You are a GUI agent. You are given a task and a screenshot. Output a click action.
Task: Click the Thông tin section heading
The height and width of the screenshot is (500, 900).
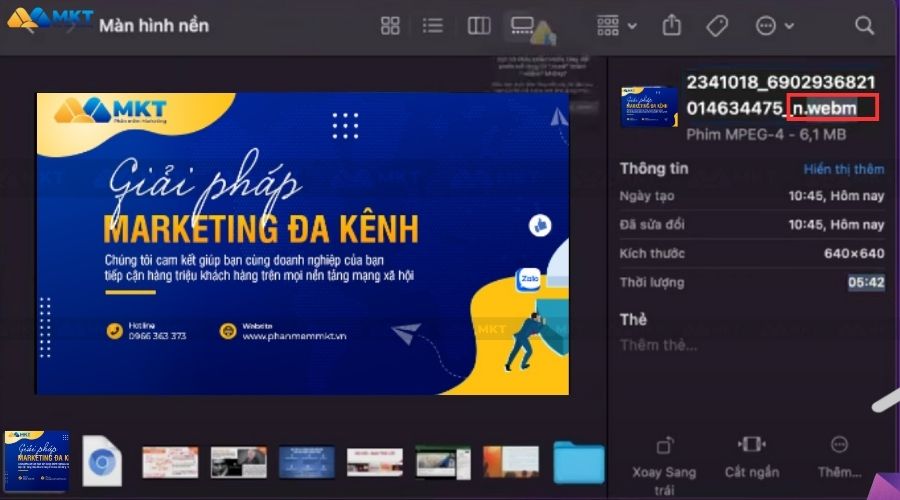pyautogui.click(x=654, y=169)
